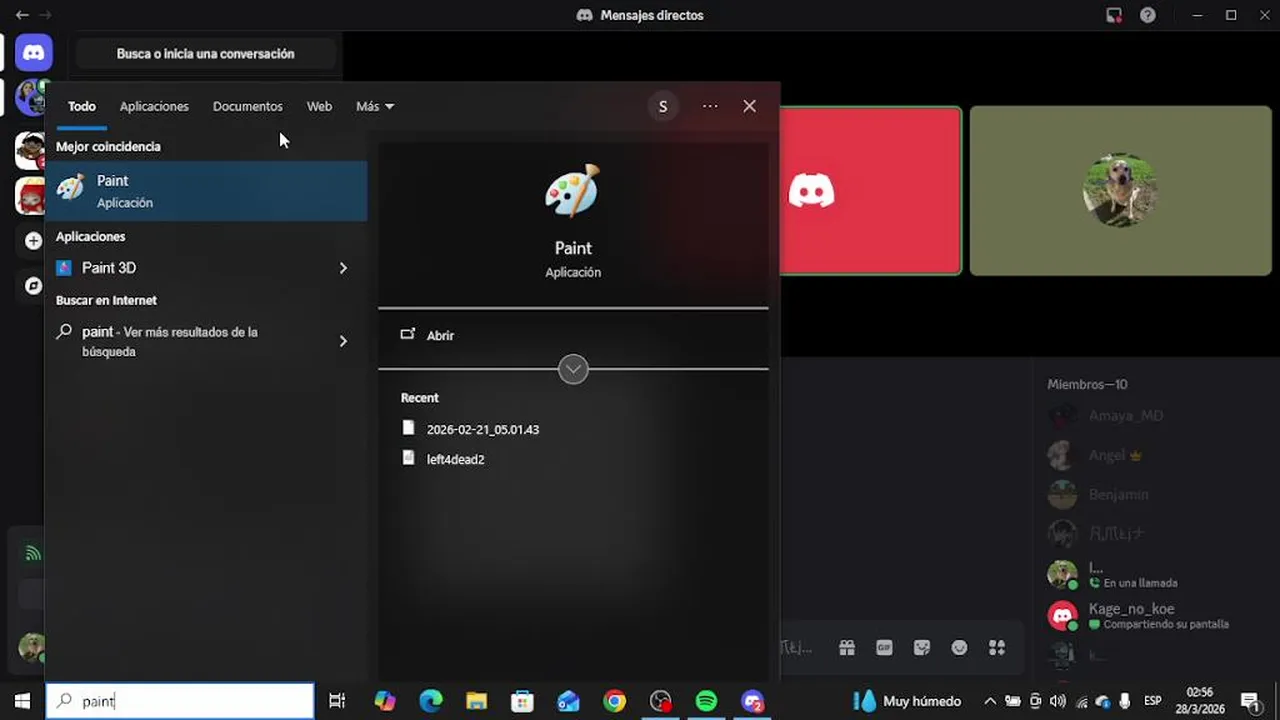This screenshot has width=1280, height=720.
Task: Click Discord 'Busca o inicia una conversación' box
Action: 205,54
